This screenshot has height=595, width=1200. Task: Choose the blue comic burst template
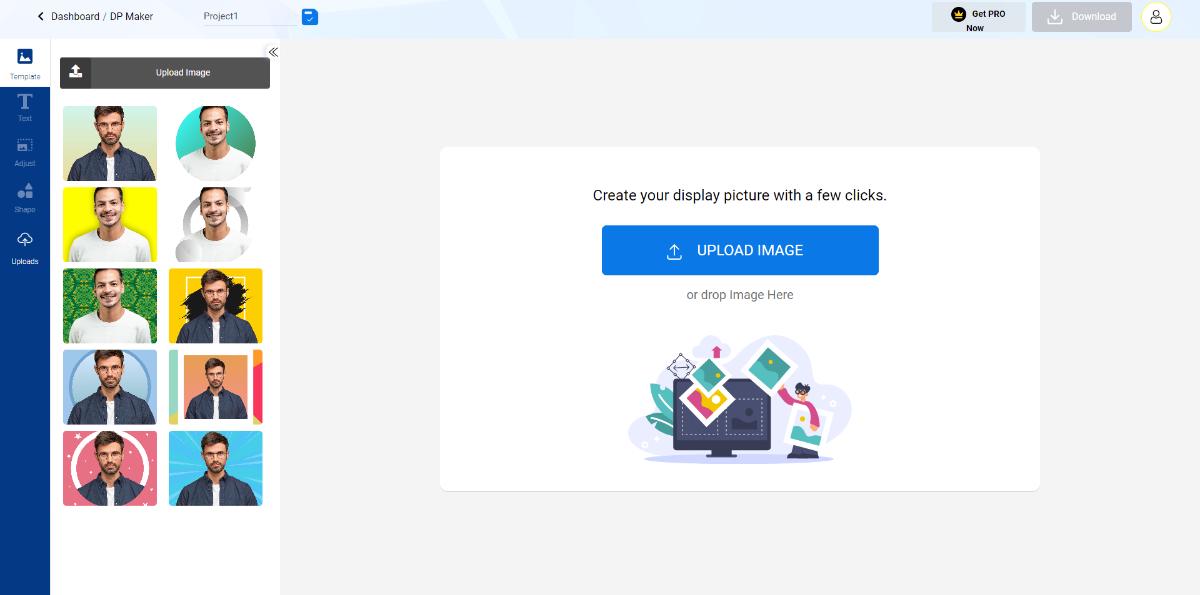pyautogui.click(x=215, y=468)
